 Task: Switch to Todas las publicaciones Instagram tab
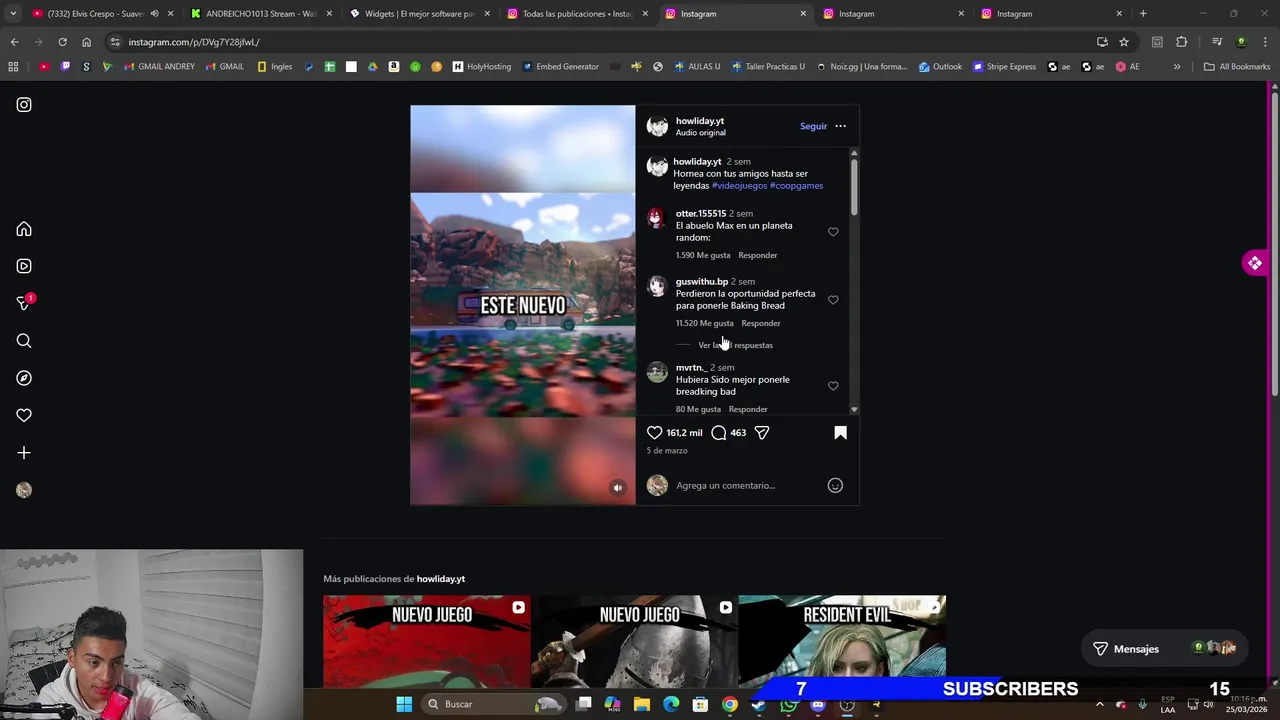(x=576, y=14)
